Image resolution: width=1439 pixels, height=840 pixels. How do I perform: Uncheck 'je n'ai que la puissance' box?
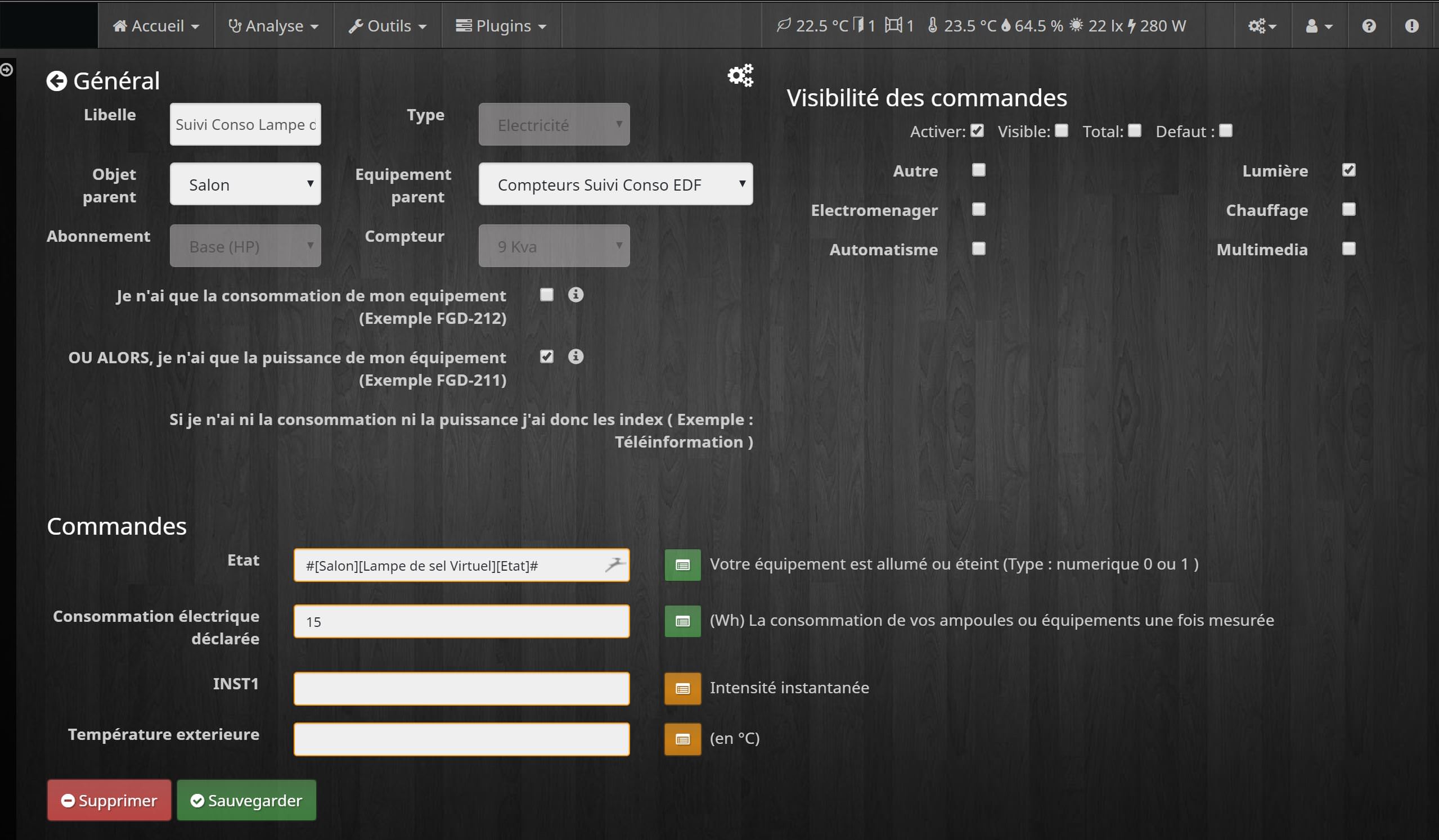546,356
